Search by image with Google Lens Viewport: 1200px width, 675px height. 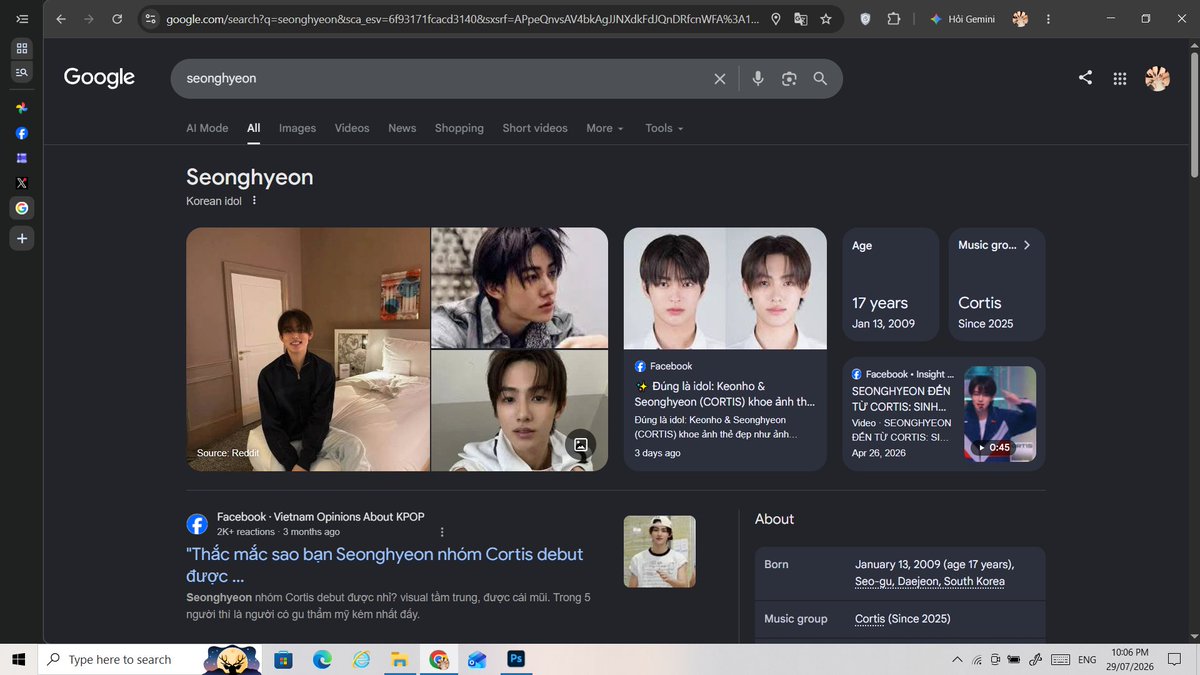coord(789,78)
